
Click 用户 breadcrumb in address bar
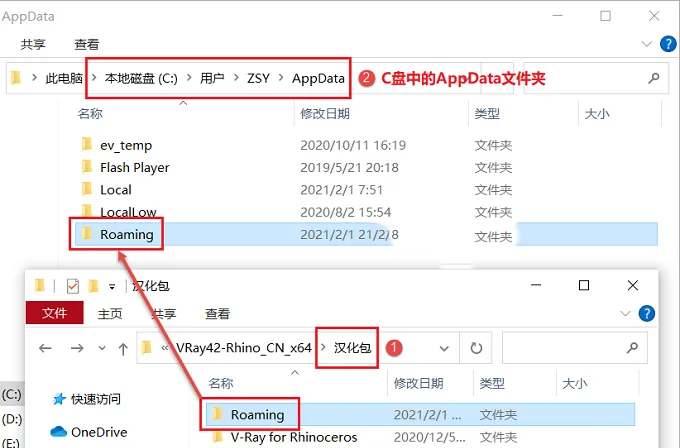click(212, 78)
